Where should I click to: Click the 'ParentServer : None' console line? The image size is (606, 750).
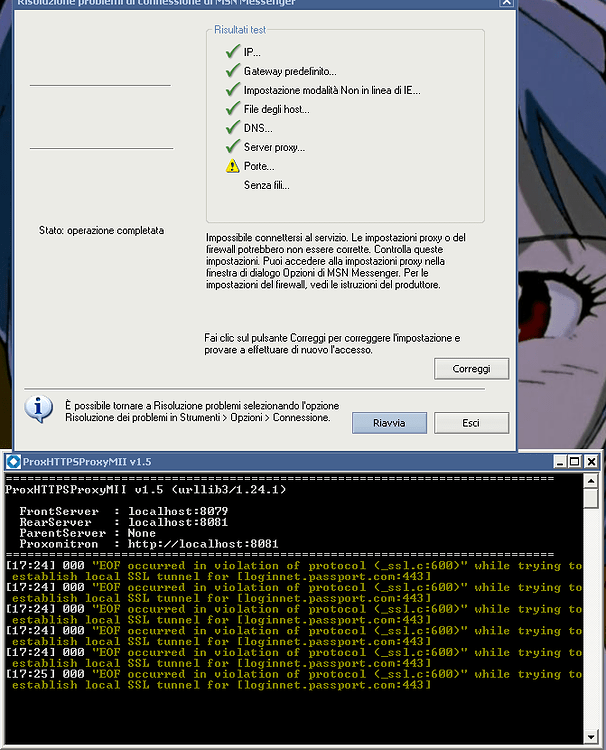coord(88,533)
